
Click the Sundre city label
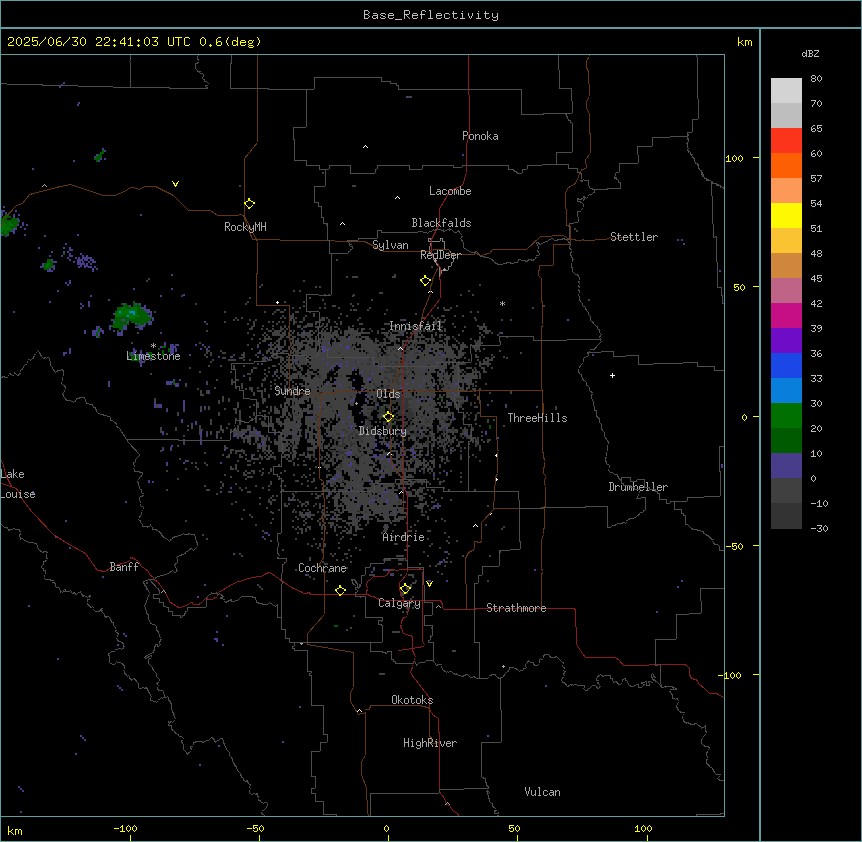tap(292, 391)
